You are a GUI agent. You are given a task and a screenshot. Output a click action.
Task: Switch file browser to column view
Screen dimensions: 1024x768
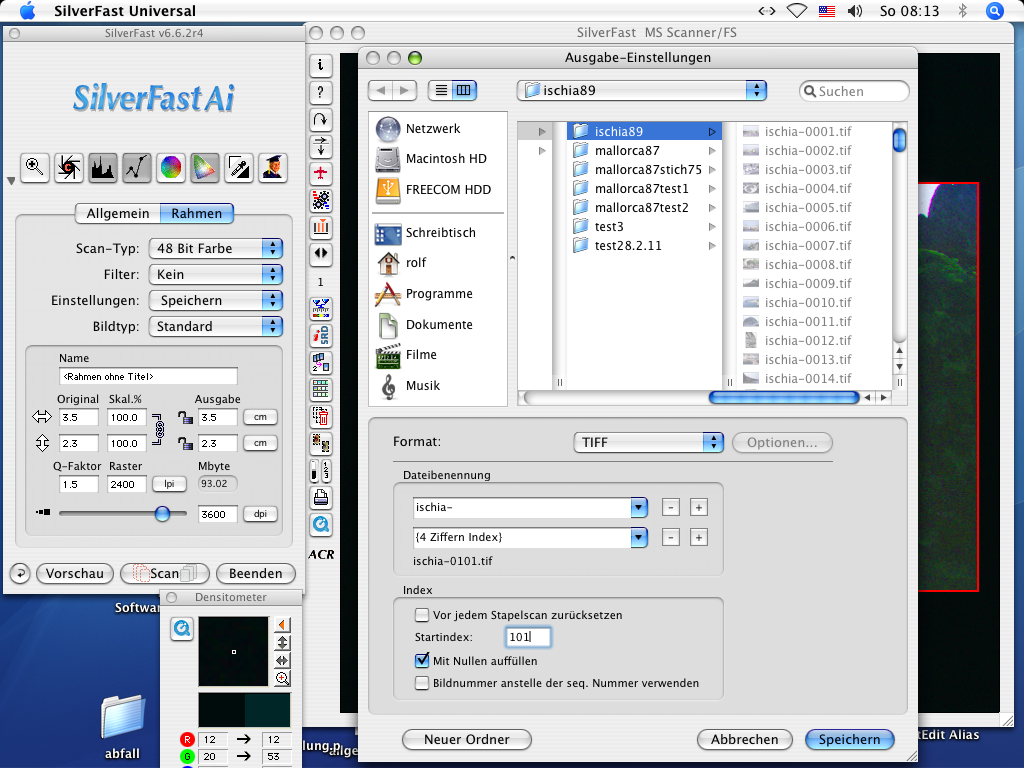464,91
